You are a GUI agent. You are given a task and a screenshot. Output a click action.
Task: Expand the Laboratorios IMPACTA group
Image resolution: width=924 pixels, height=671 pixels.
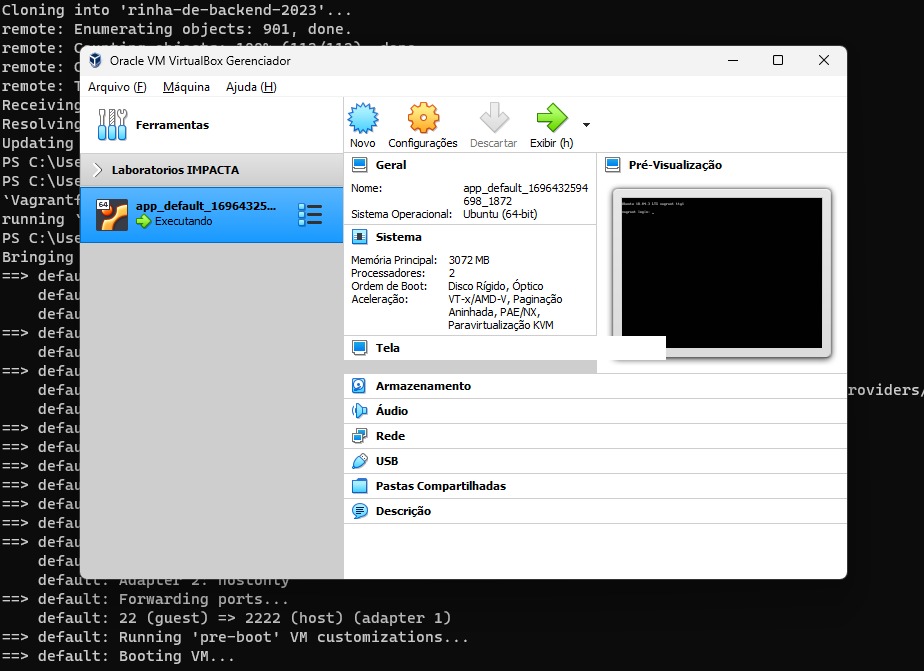point(98,170)
